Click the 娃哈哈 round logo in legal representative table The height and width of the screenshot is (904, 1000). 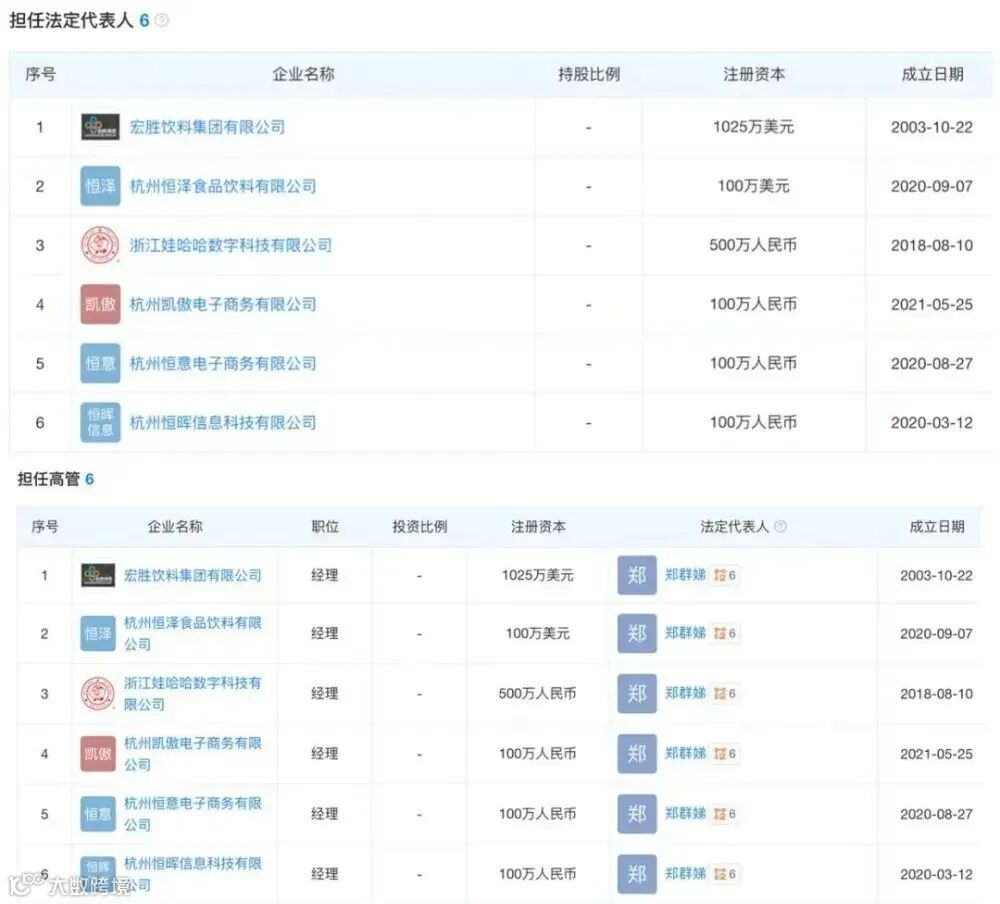point(100,245)
